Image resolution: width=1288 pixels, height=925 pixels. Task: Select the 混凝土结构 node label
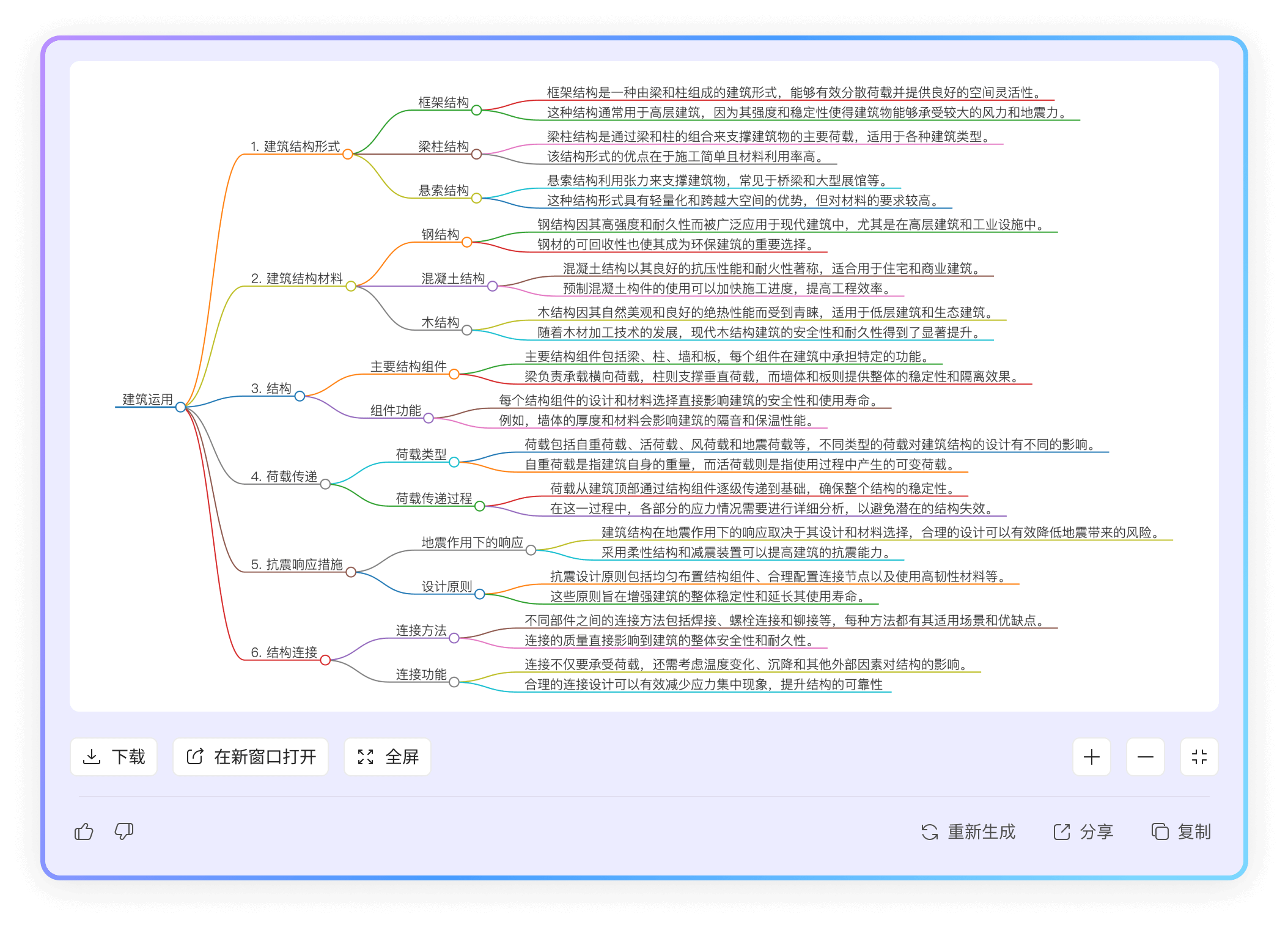coord(453,278)
